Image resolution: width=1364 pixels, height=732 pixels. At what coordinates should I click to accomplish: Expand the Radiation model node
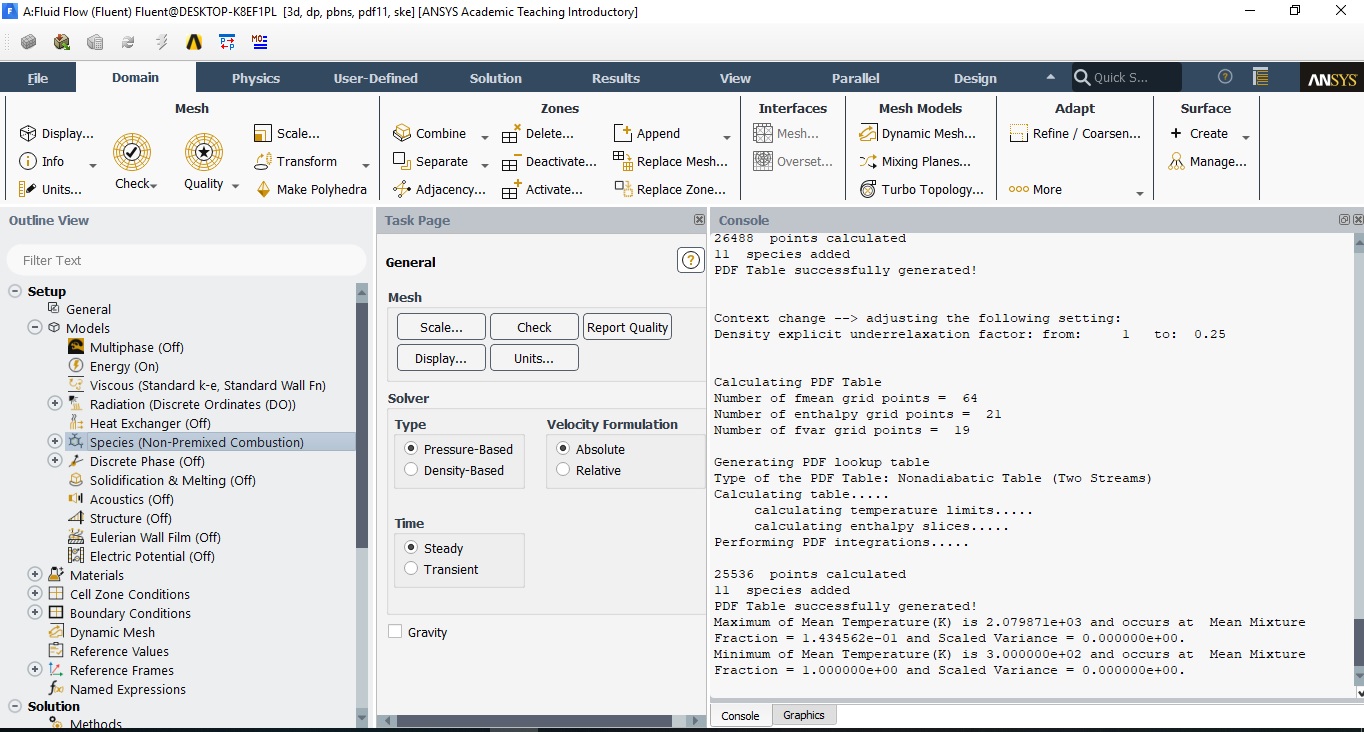tap(55, 403)
